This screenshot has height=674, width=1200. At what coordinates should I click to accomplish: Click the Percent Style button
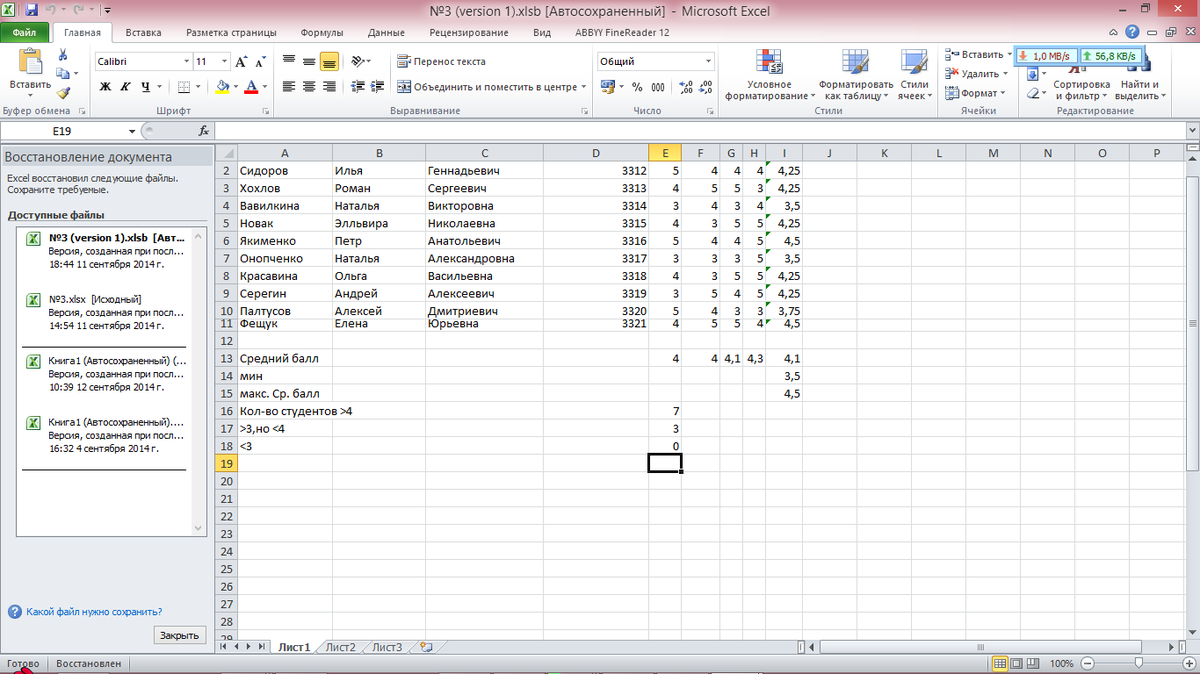(x=634, y=87)
